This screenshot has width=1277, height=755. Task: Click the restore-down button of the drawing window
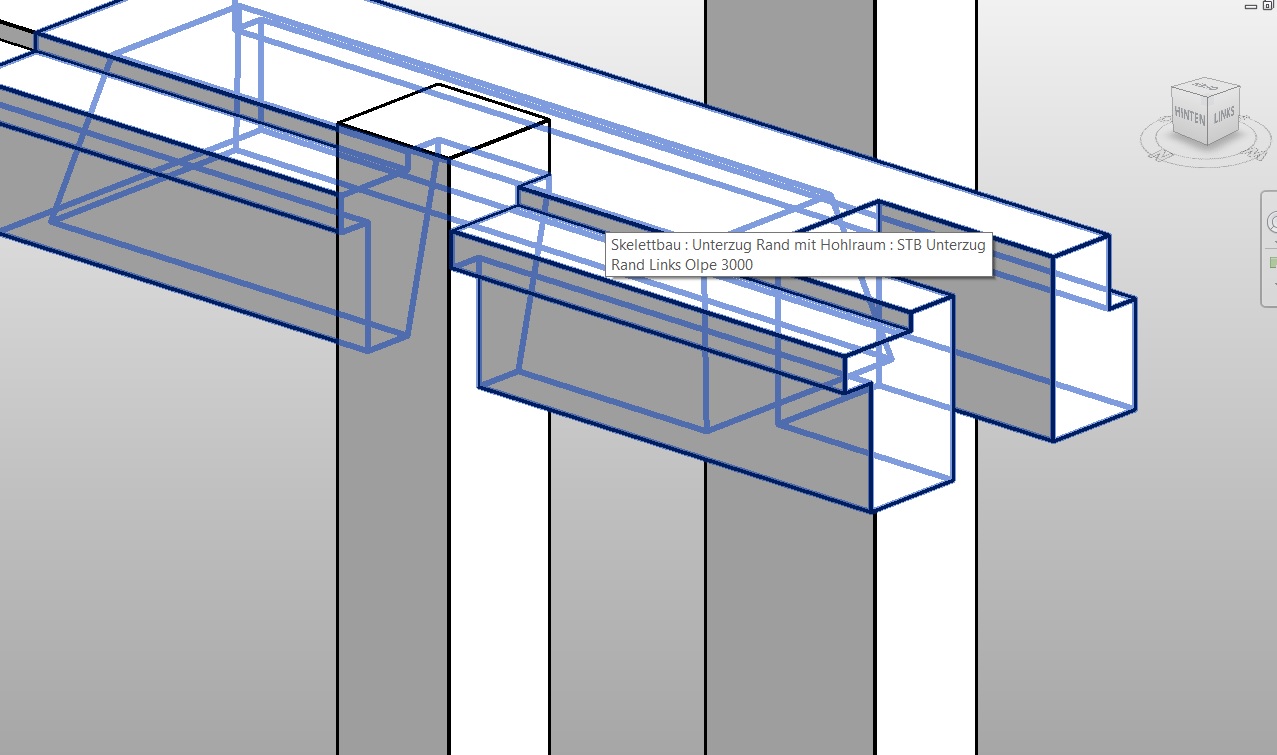point(1268,6)
